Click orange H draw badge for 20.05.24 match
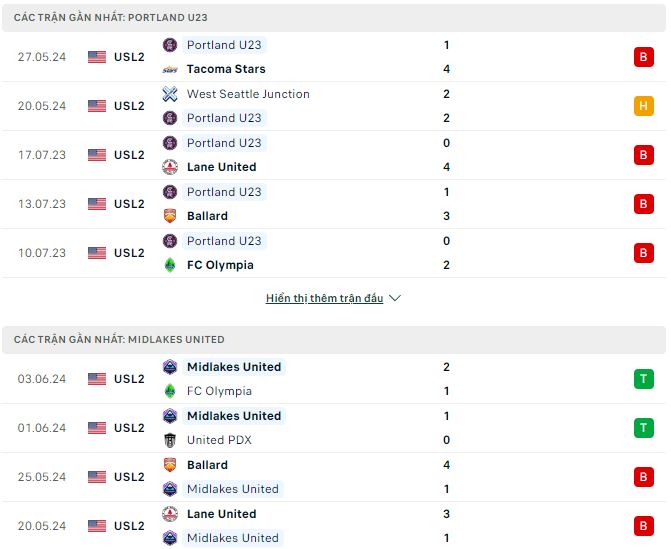This screenshot has width=671, height=549. 644,106
